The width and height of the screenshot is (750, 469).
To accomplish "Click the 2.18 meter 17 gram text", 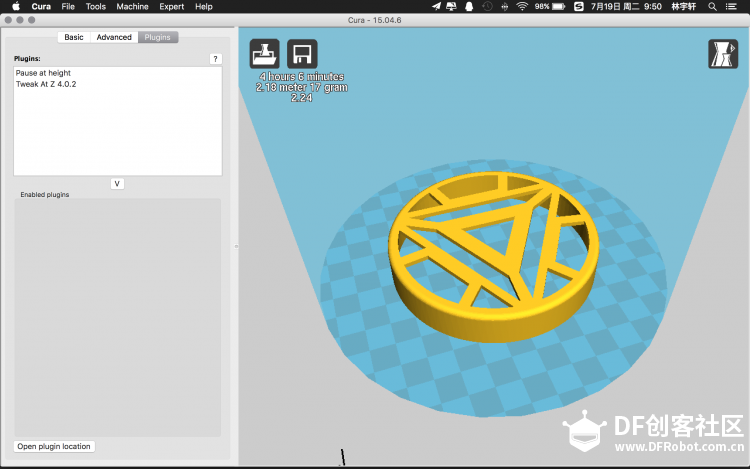I will [301, 87].
